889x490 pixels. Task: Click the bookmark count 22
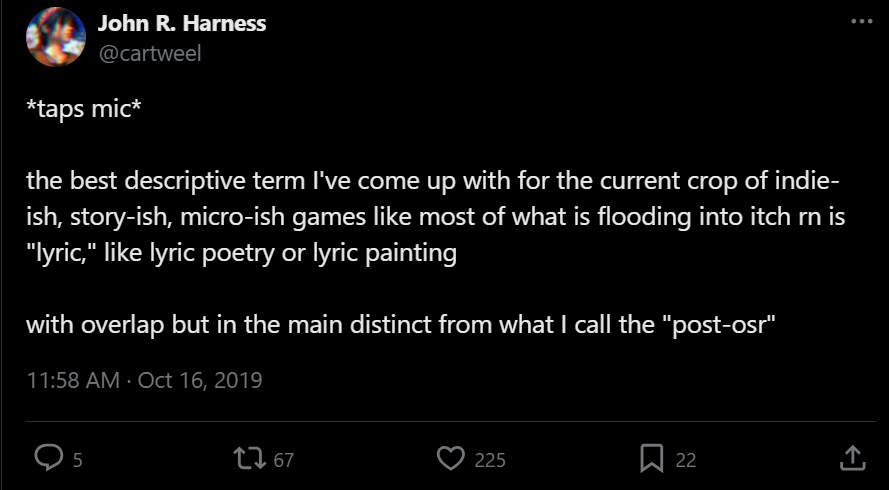pyautogui.click(x=686, y=460)
